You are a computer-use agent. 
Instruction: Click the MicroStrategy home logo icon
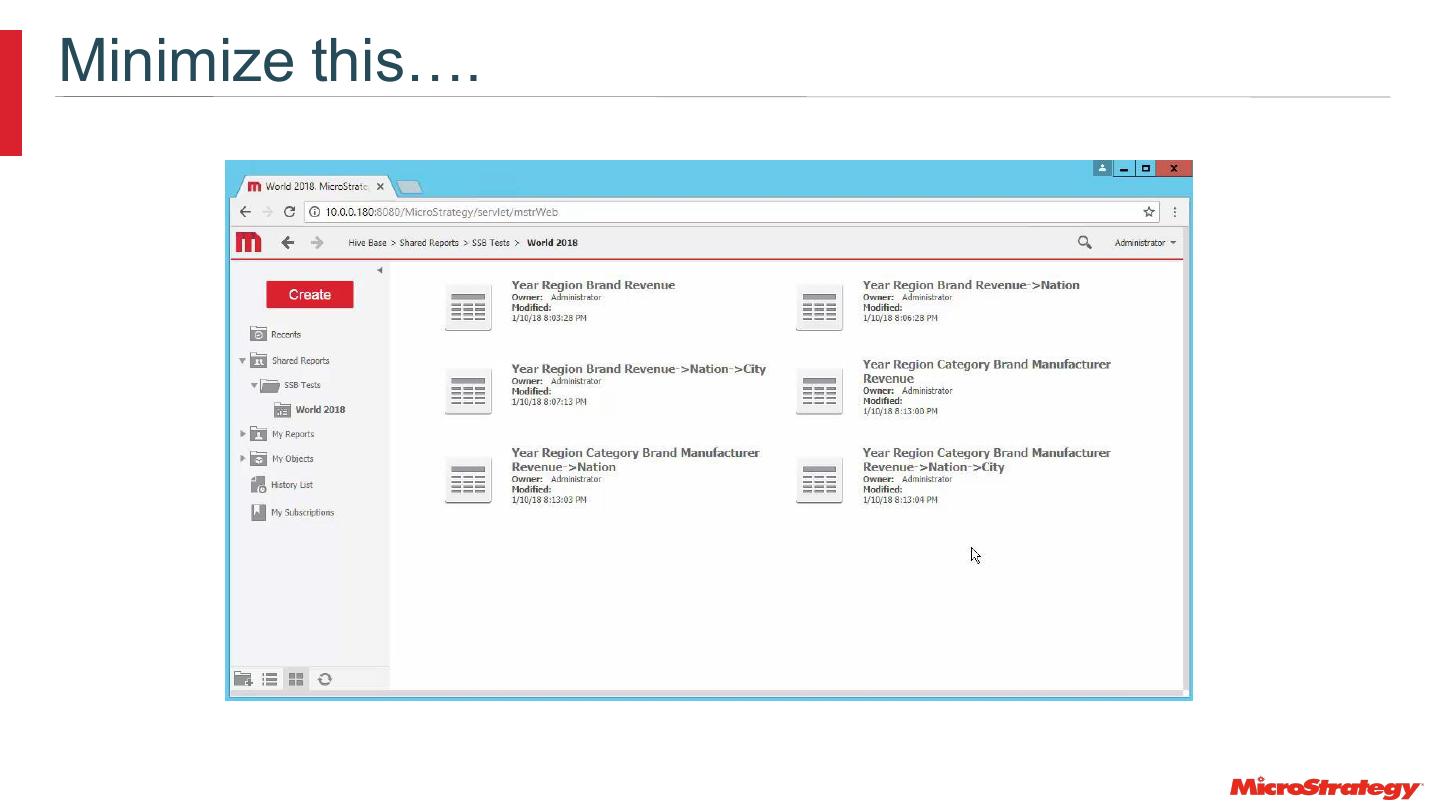point(248,242)
